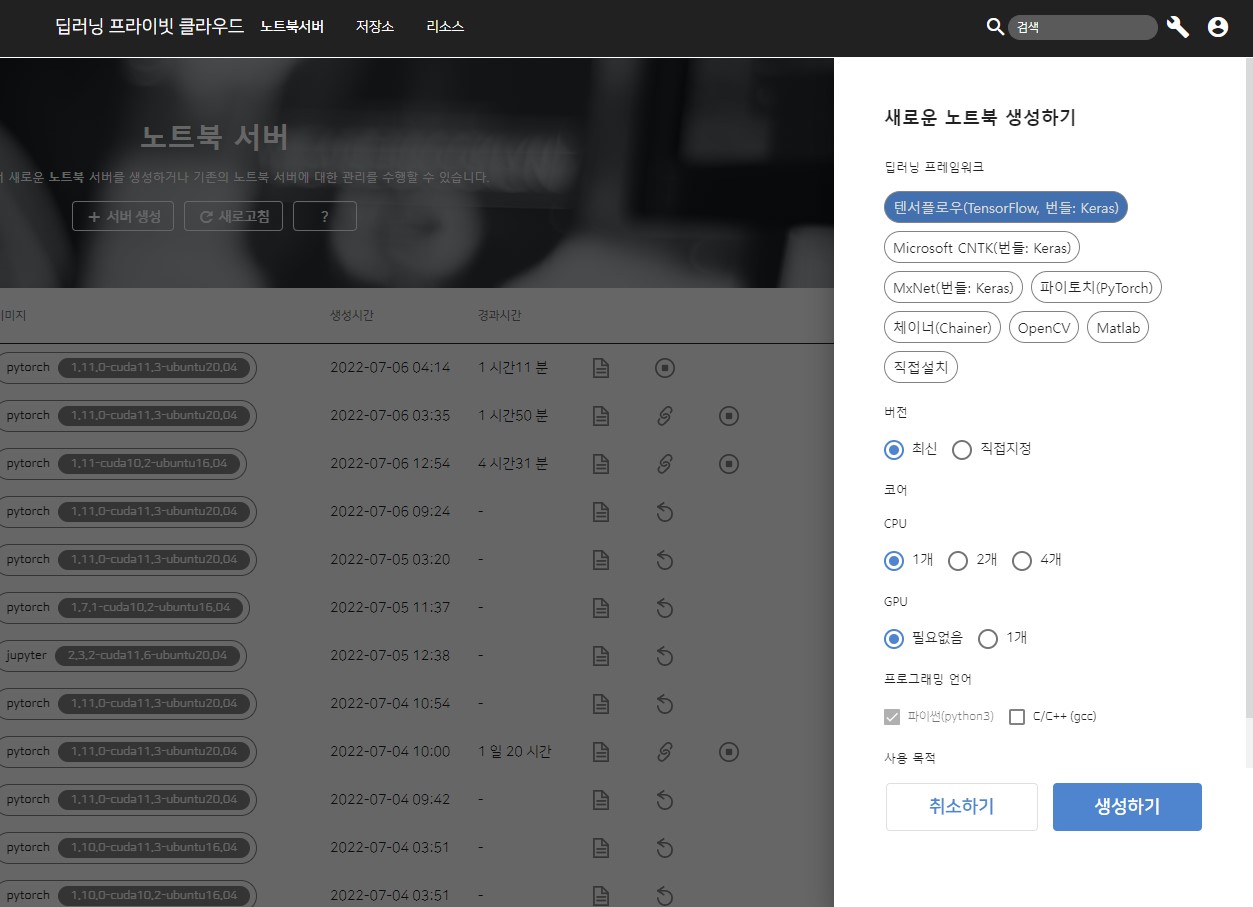View document icon for 2022-07-05 03:20 row
The image size is (1253, 907).
[x=601, y=559]
